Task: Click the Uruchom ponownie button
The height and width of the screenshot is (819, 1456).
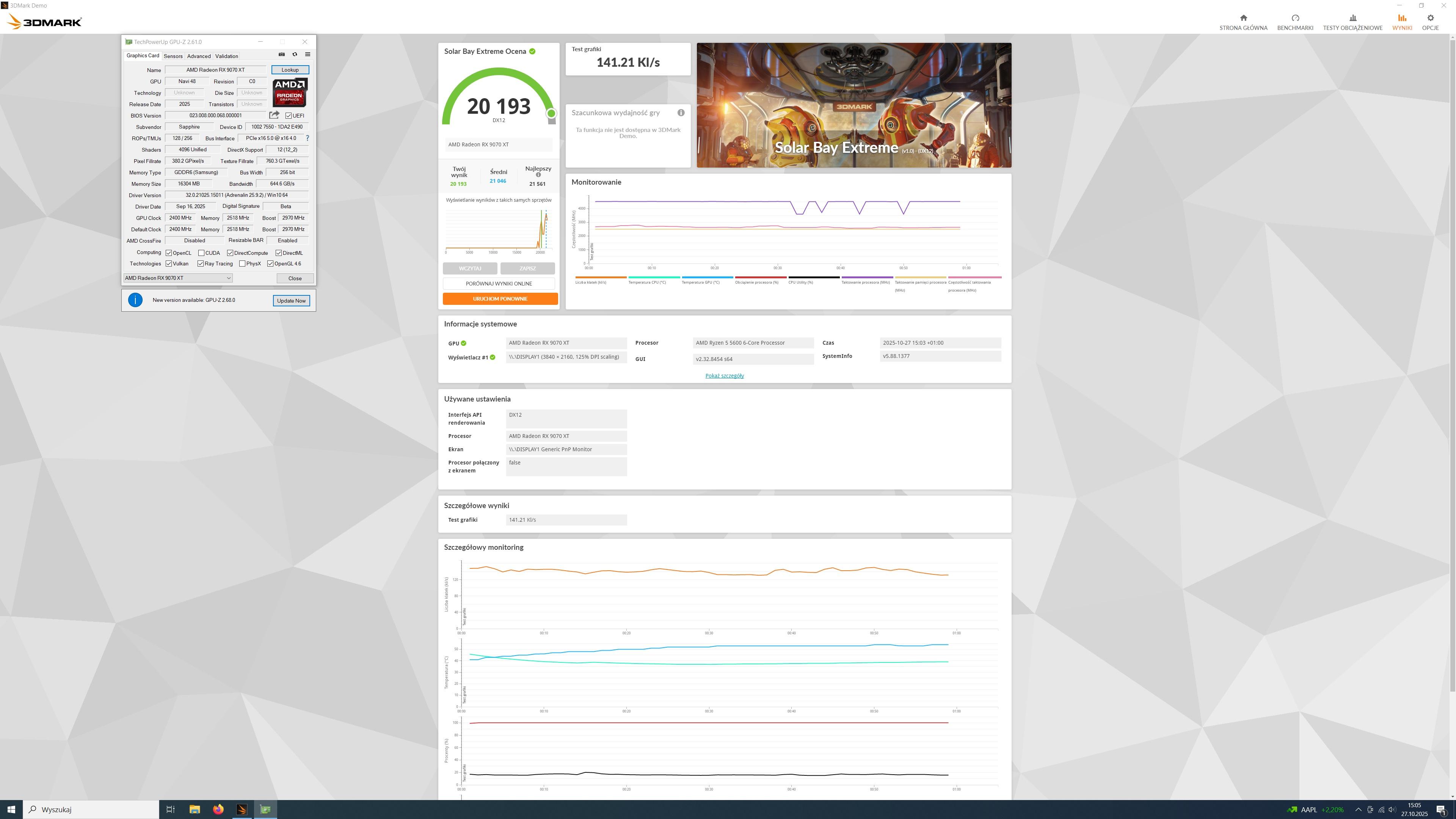Action: click(x=500, y=299)
